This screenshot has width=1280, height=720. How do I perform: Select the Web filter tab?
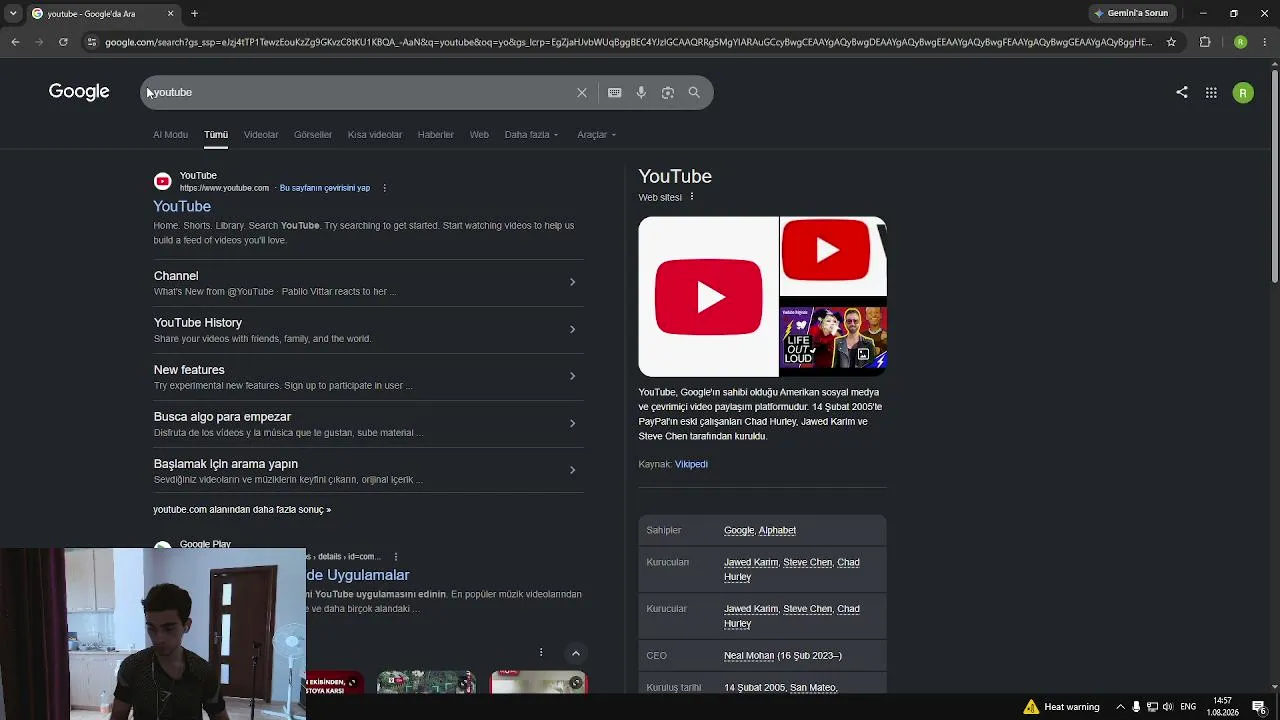[x=479, y=134]
